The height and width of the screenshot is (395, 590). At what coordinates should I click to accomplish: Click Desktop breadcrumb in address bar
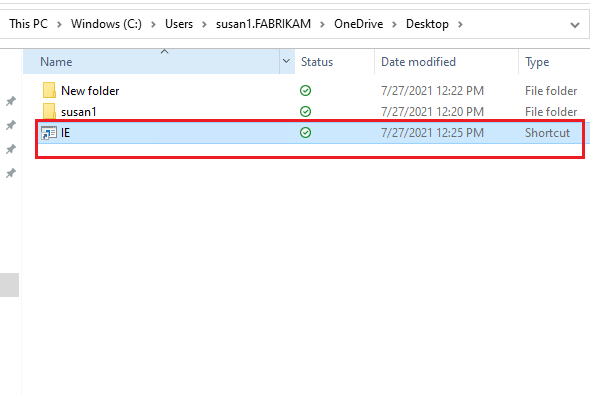coord(427,24)
